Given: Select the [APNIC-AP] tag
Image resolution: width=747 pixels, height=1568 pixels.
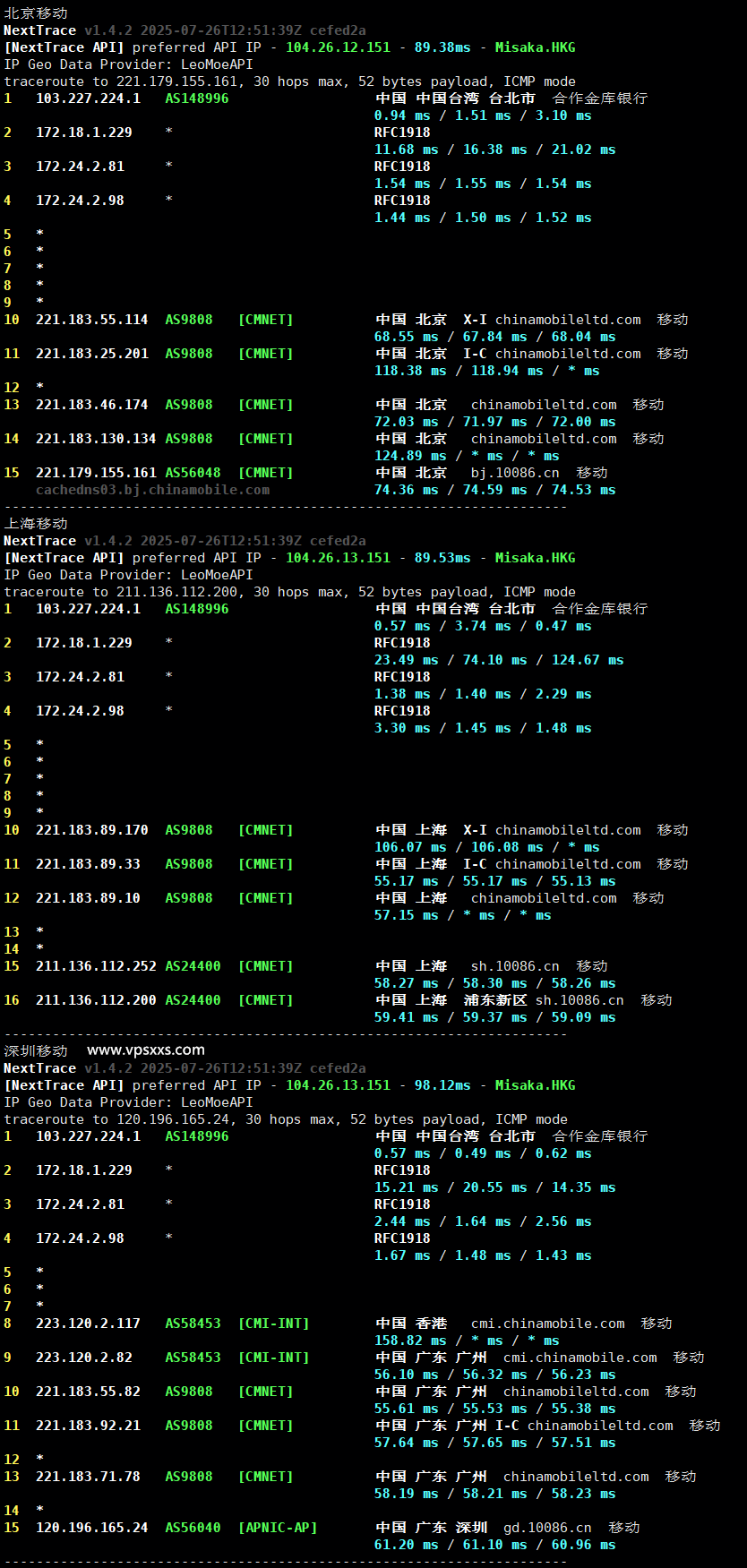Looking at the screenshot, I should pos(278,1528).
